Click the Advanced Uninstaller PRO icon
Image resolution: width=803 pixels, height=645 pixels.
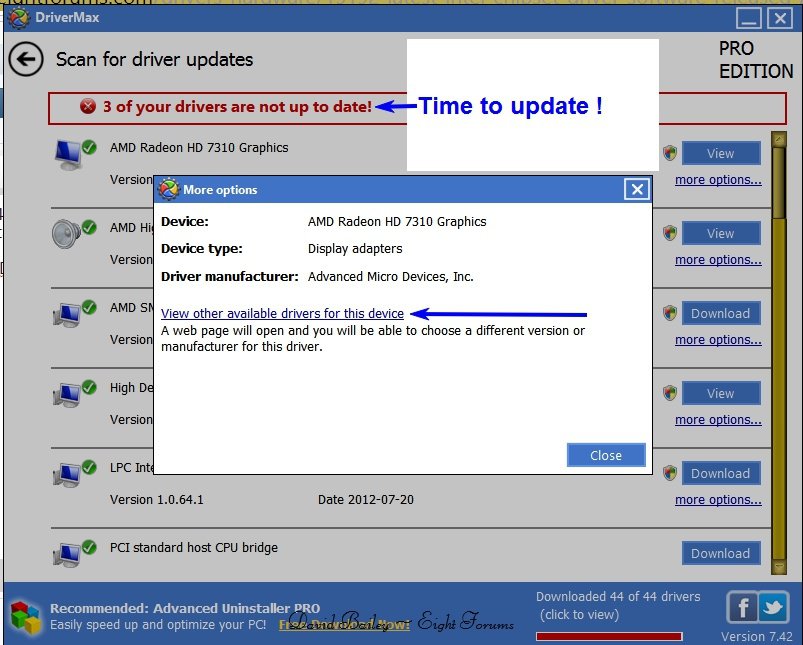coord(26,617)
